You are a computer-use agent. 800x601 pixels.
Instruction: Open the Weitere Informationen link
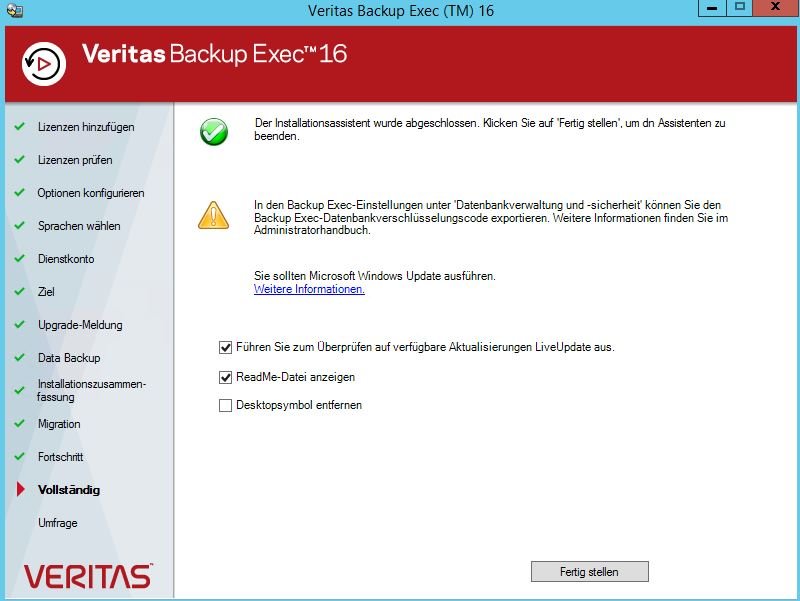(309, 289)
